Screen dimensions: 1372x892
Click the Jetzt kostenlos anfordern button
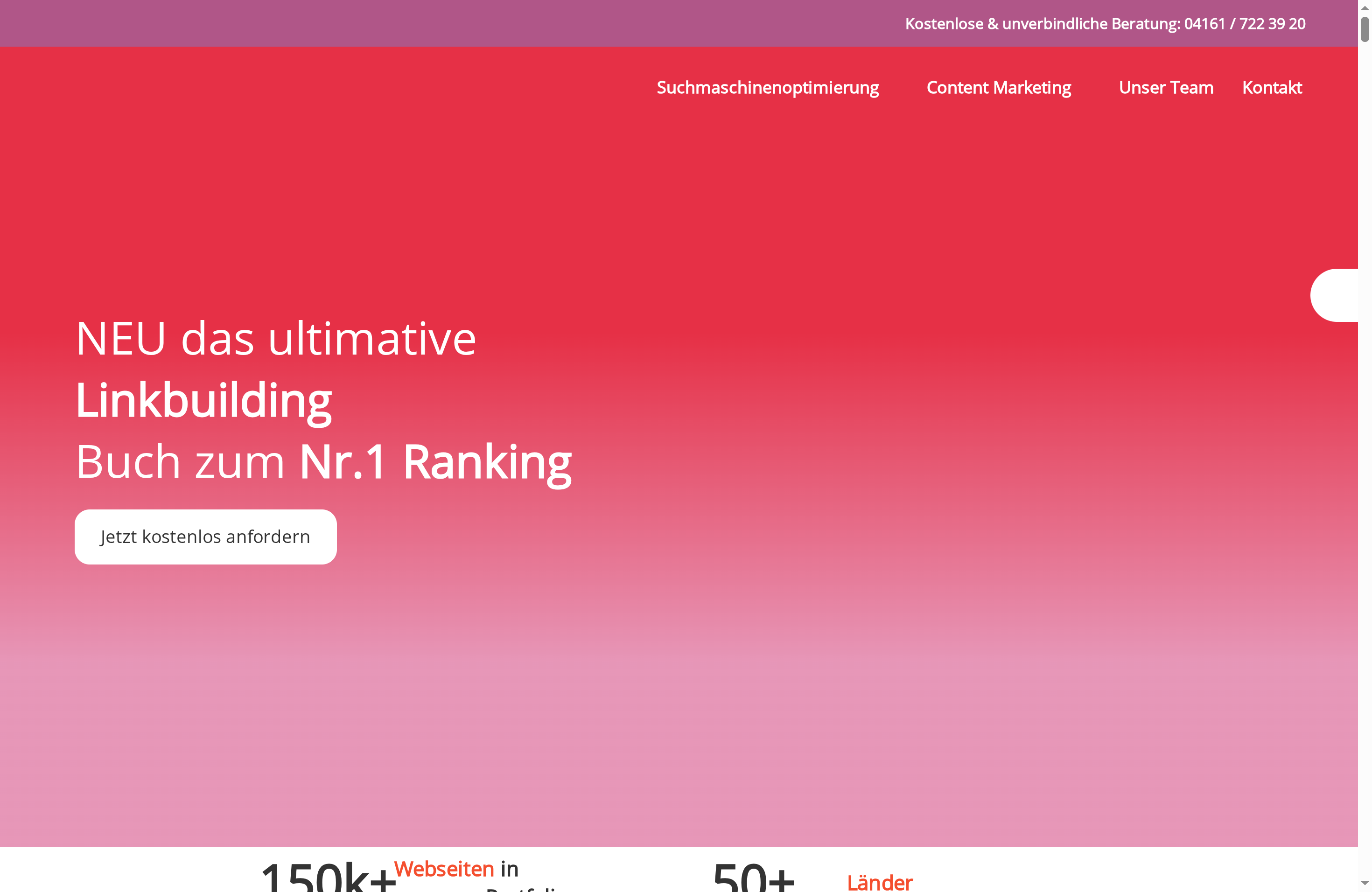pos(205,537)
